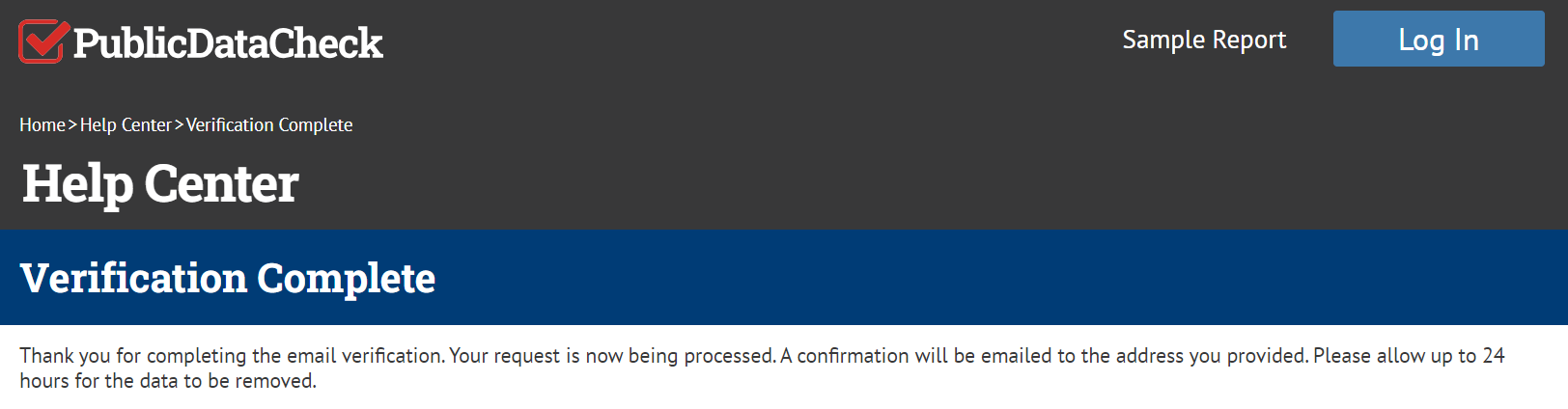1568x409 pixels.
Task: Click "hours for the data to be removed"
Action: (x=168, y=381)
